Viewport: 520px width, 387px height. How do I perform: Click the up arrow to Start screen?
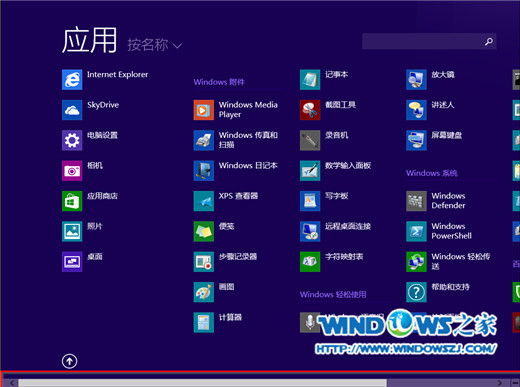[69, 361]
